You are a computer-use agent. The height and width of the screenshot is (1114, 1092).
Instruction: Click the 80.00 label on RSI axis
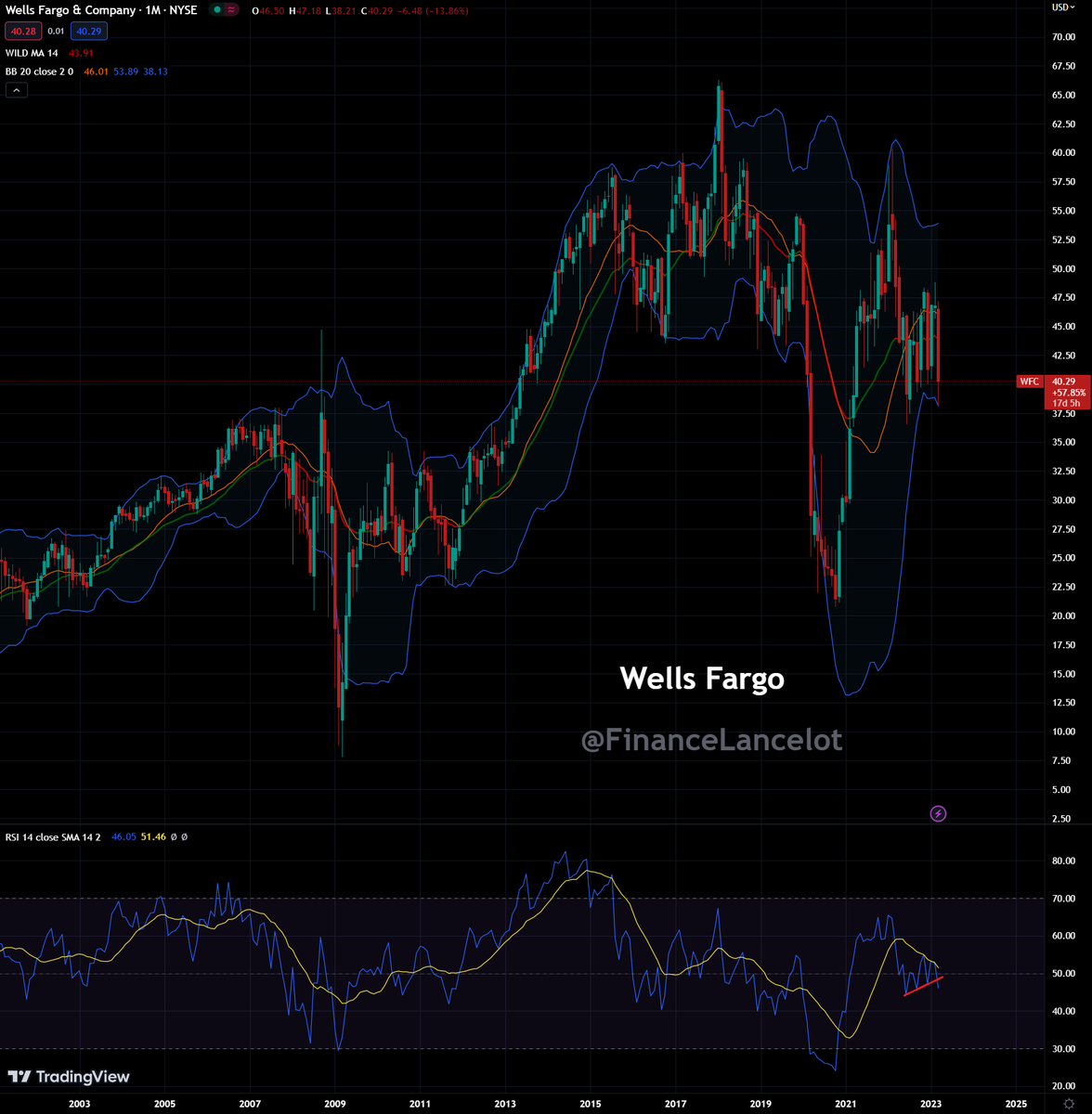(1063, 861)
